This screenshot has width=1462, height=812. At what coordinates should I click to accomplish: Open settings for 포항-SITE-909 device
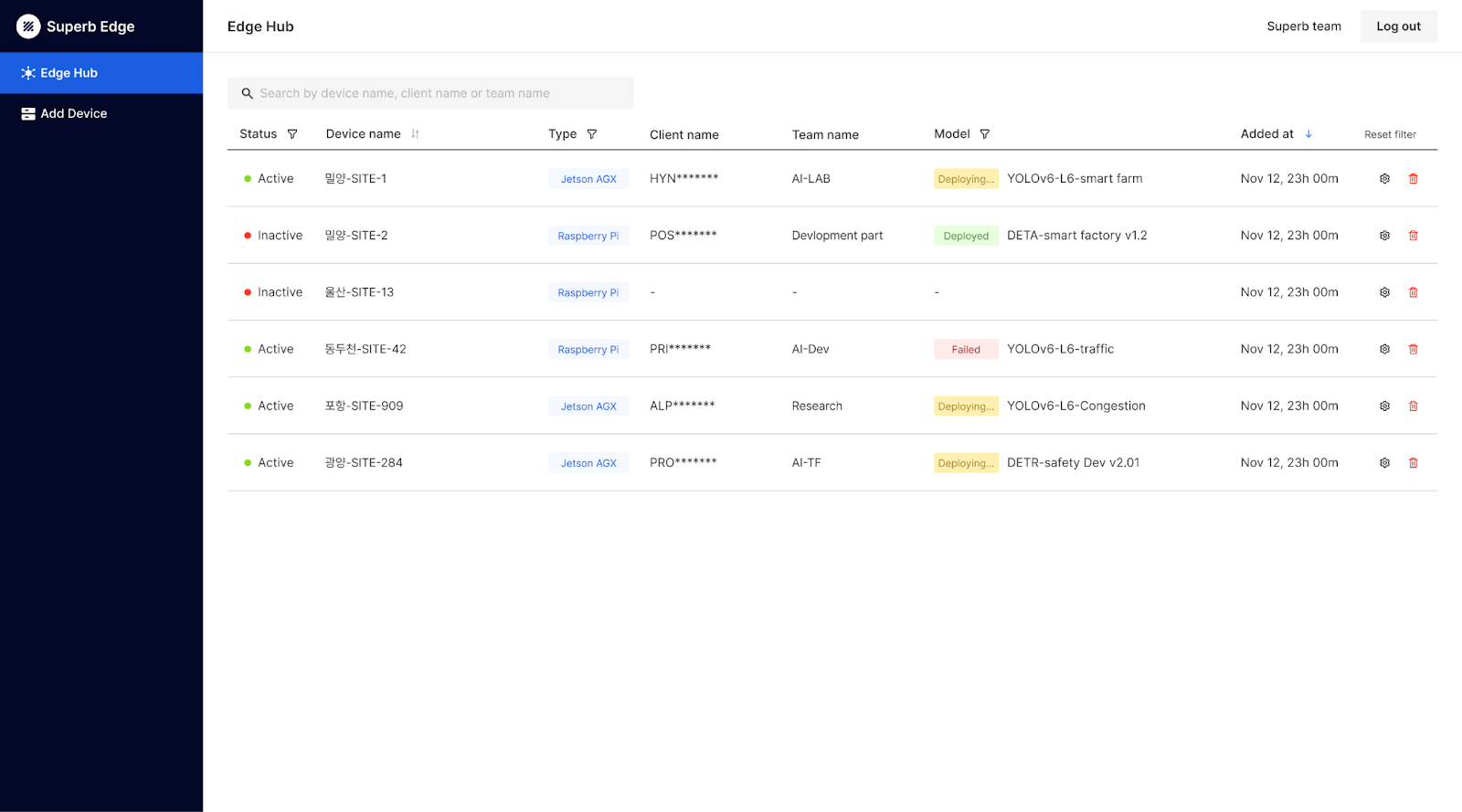(1384, 406)
